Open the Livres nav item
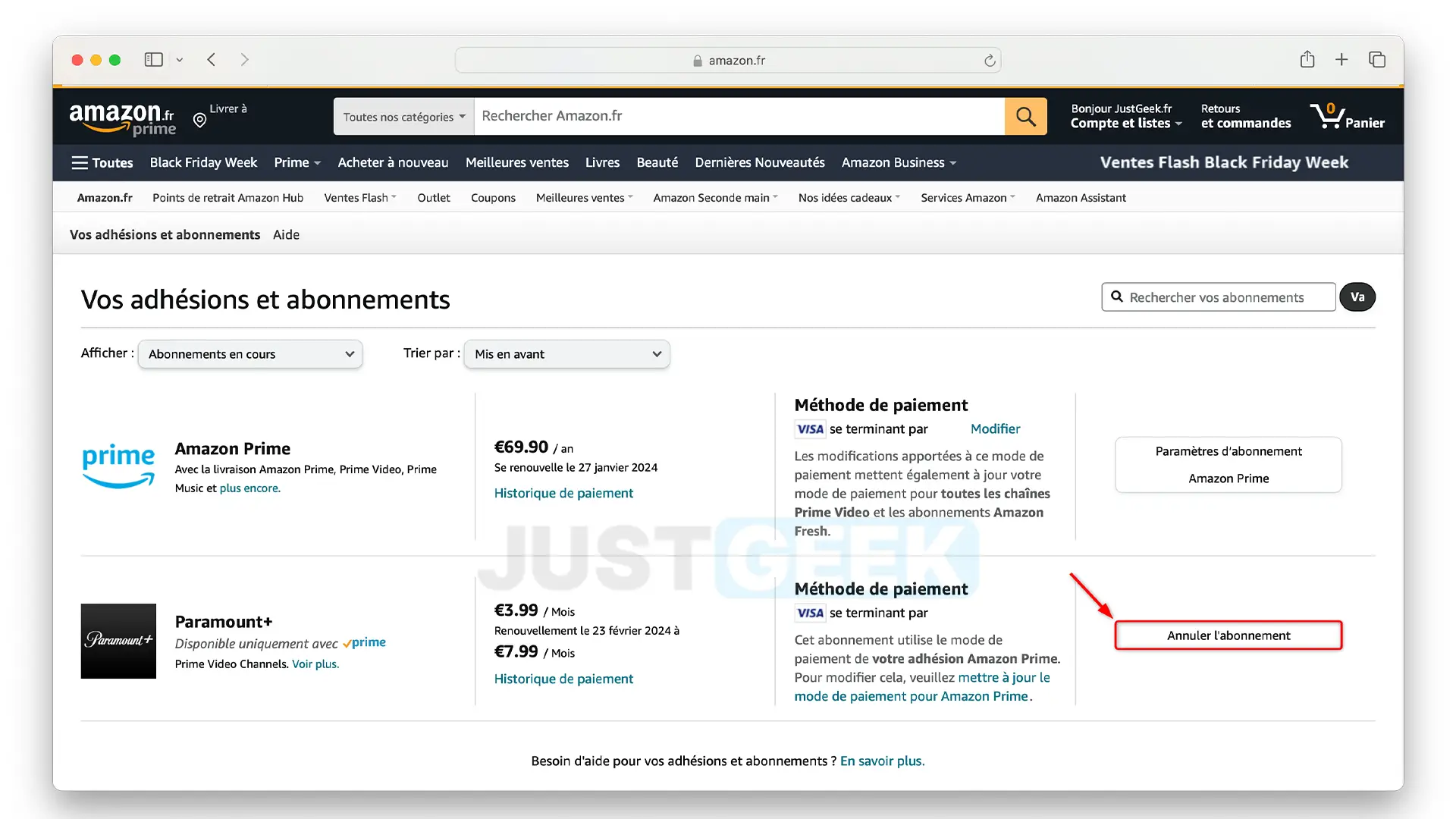The width and height of the screenshot is (1456, 819). coord(602,162)
